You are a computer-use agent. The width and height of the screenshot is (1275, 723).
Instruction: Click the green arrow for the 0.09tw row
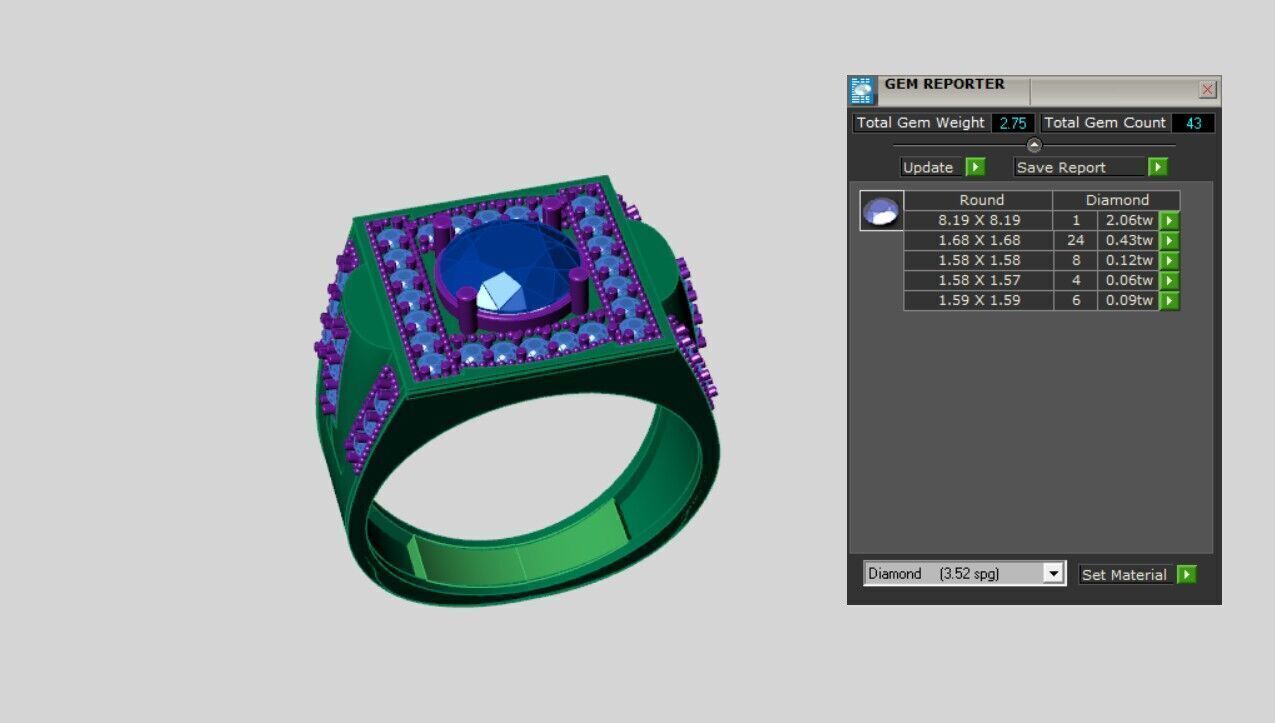(x=1169, y=300)
